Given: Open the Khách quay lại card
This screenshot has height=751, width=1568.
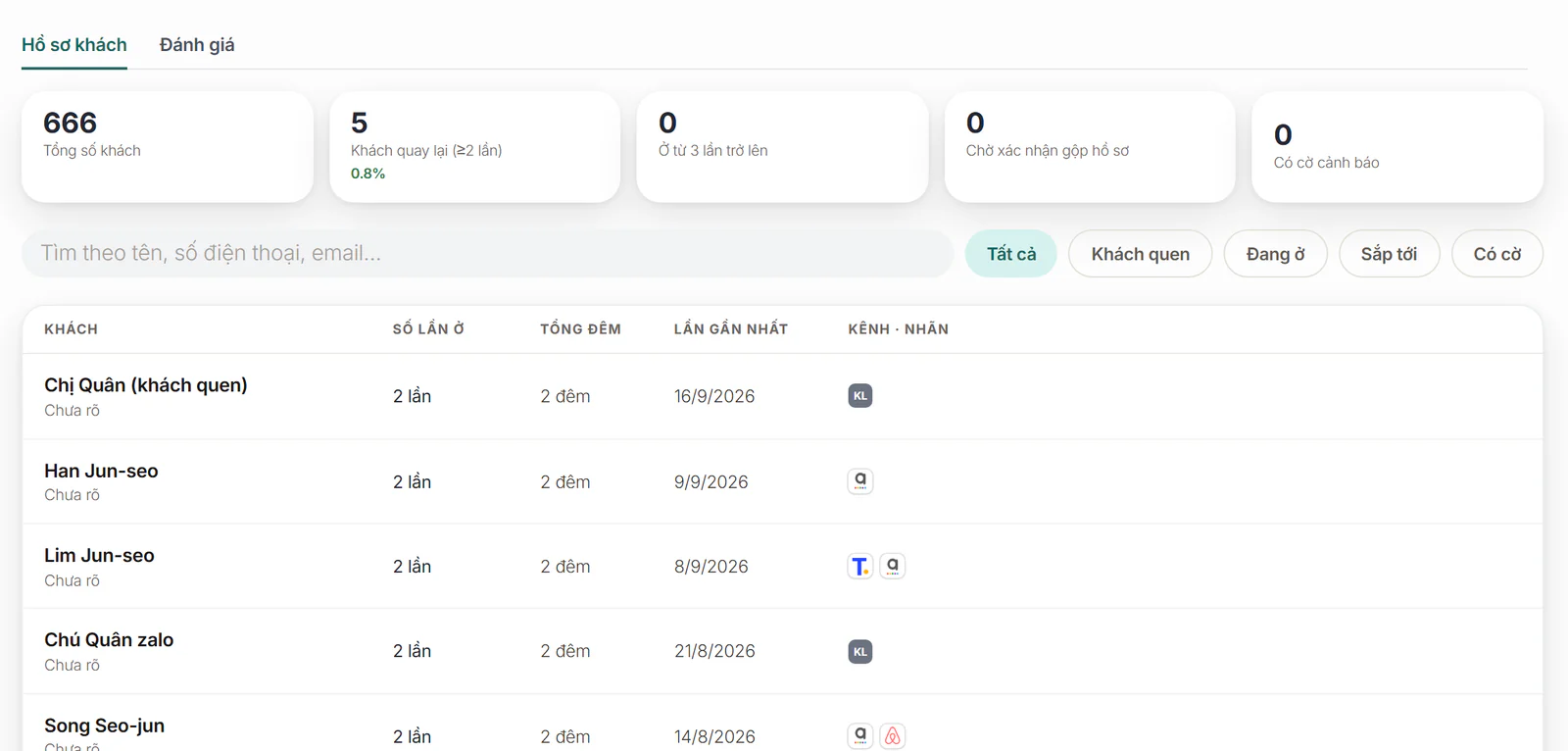Looking at the screenshot, I should coord(475,147).
